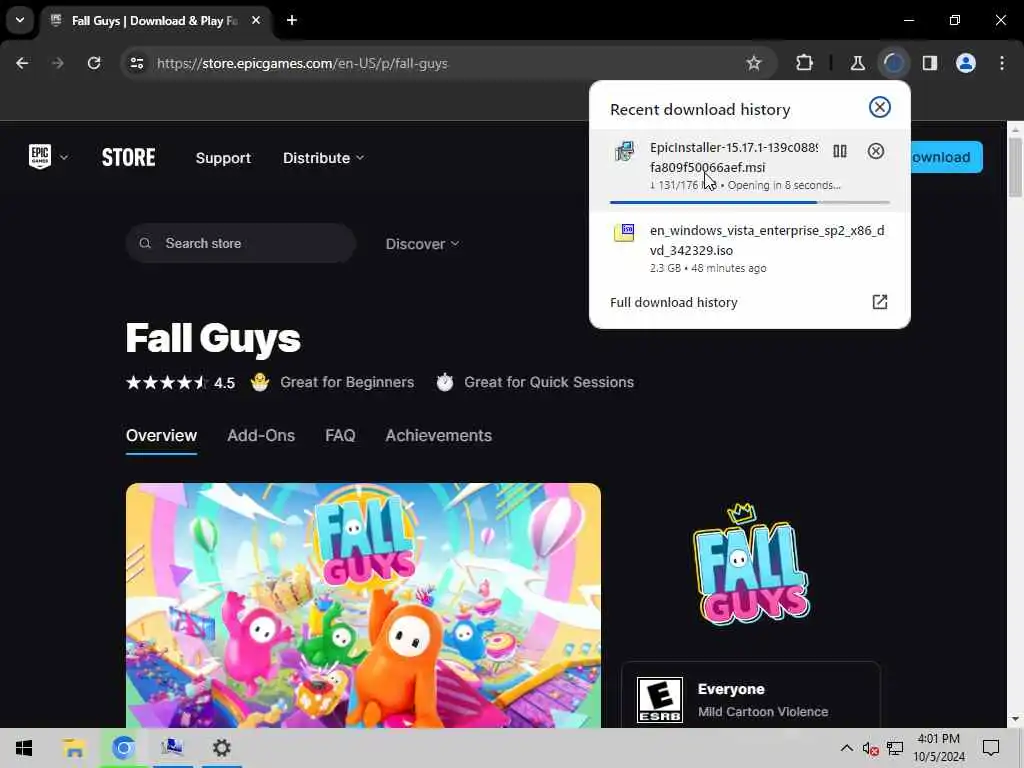The image size is (1024, 768).
Task: Open Settings gear in taskbar
Action: [221, 748]
